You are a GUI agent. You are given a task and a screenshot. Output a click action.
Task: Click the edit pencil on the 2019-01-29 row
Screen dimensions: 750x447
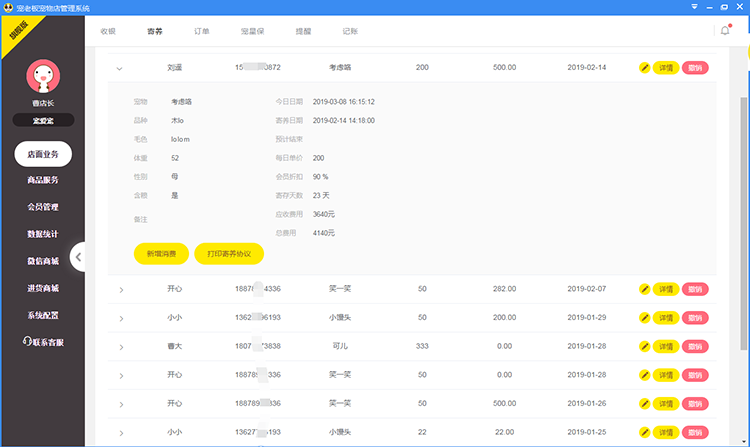[x=645, y=318]
